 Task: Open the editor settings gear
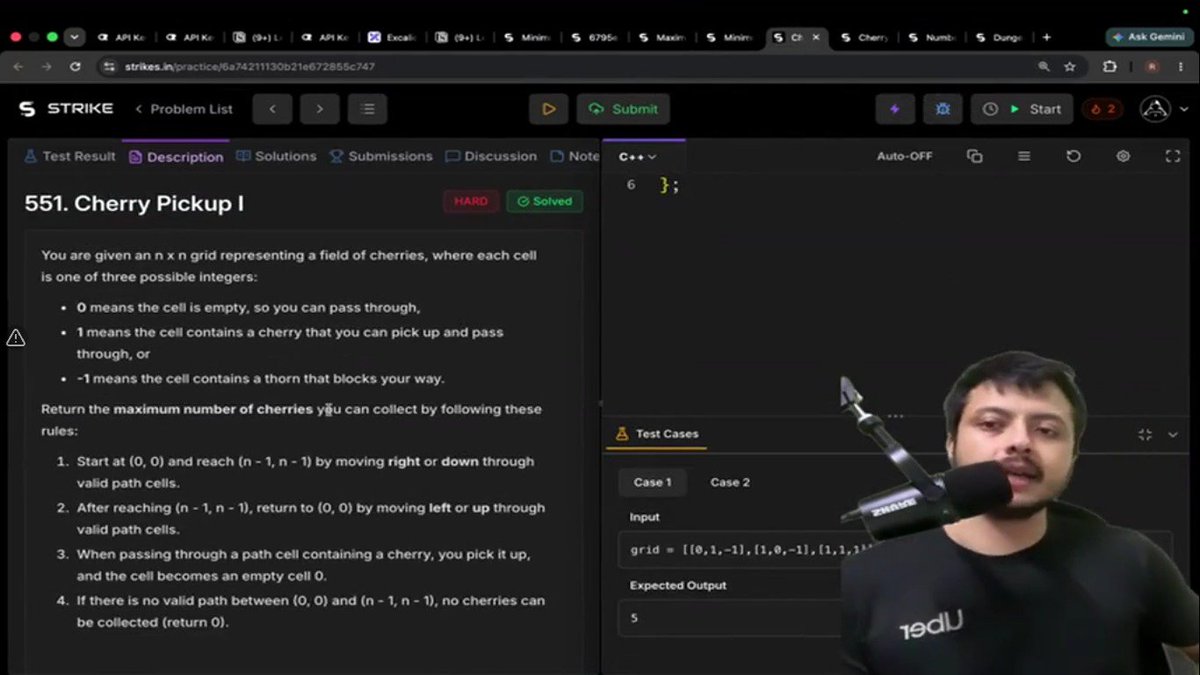[1123, 156]
